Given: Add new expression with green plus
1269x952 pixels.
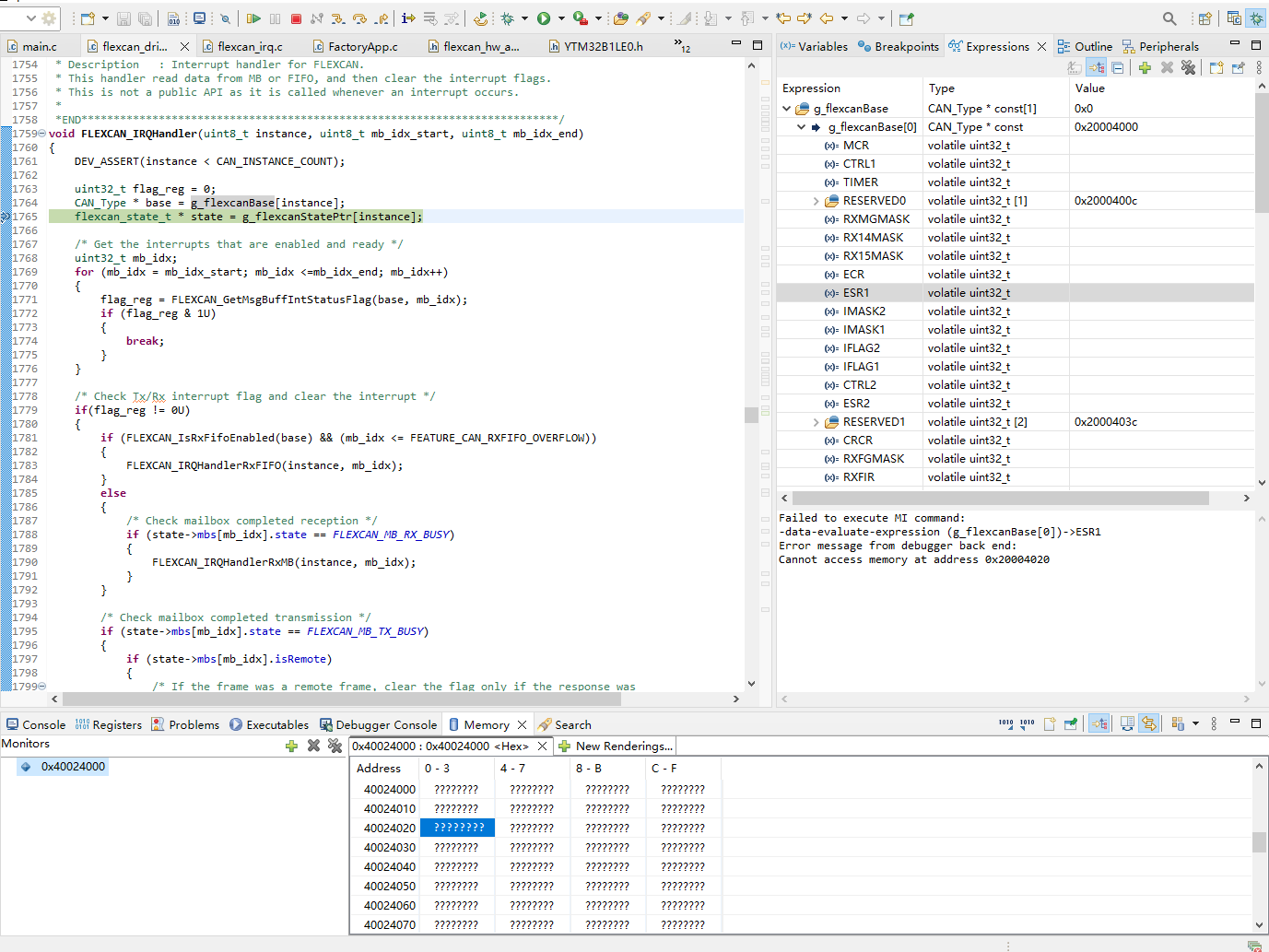Looking at the screenshot, I should tap(1145, 68).
